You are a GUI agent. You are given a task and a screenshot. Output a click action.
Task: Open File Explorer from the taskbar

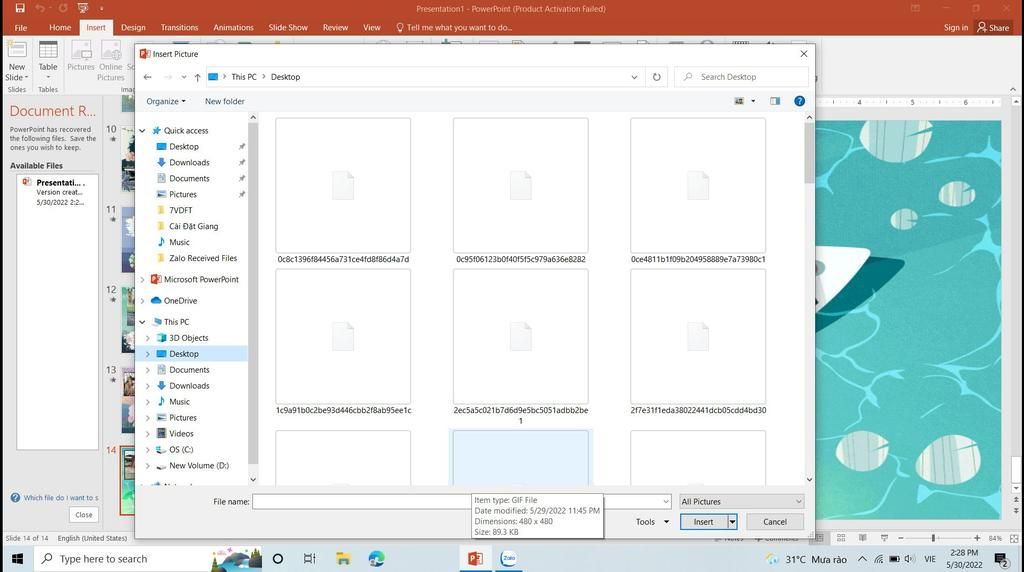(343, 559)
